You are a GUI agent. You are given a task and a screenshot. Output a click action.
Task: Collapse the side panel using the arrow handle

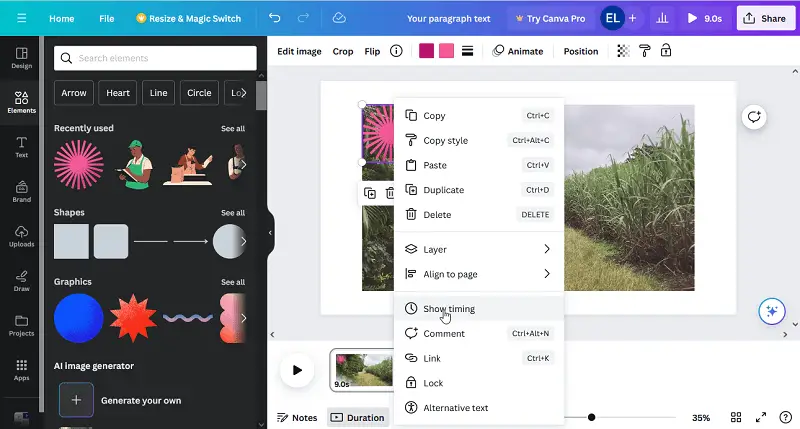coord(270,232)
